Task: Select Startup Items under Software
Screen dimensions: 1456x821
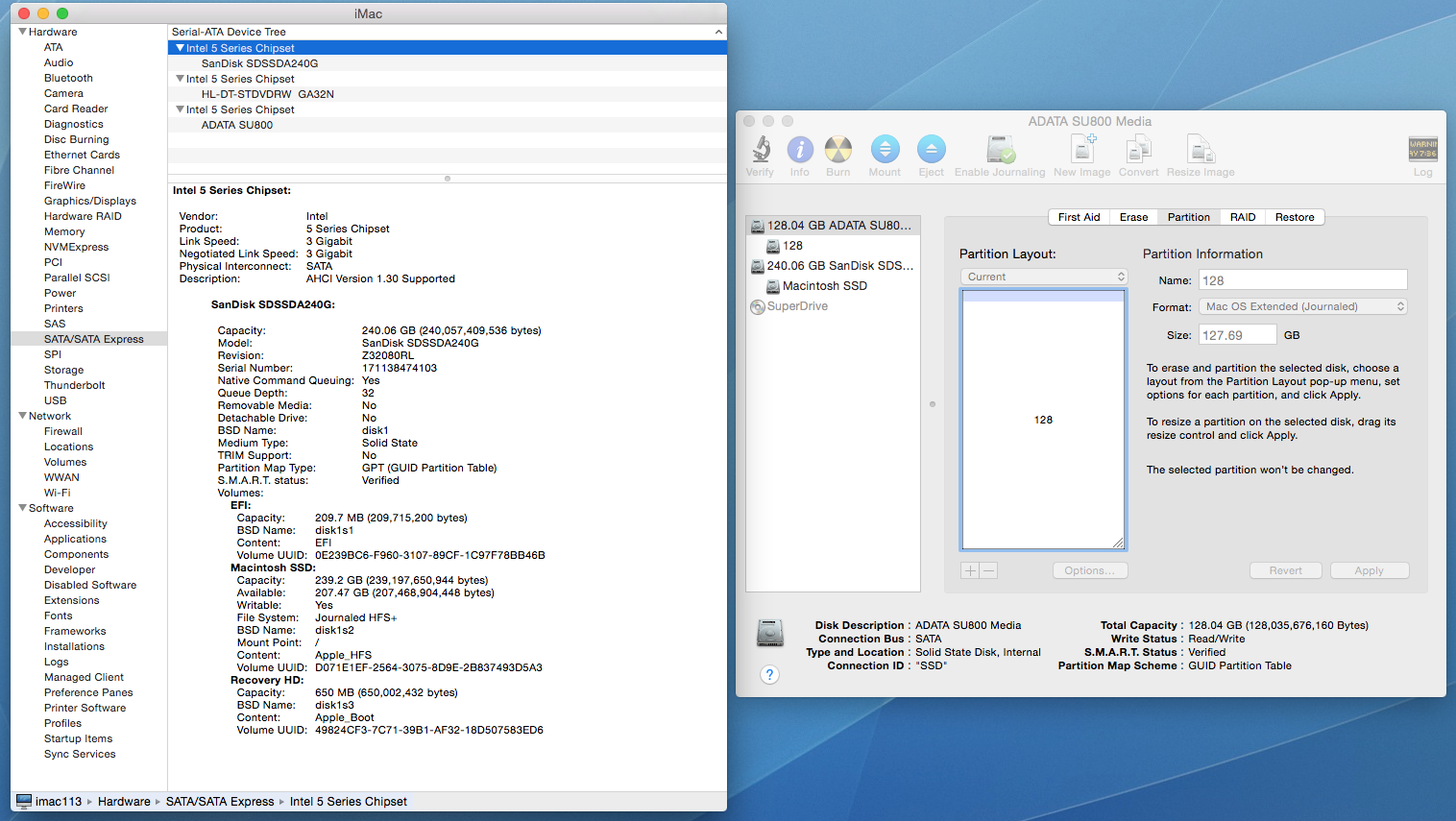Action: click(79, 738)
